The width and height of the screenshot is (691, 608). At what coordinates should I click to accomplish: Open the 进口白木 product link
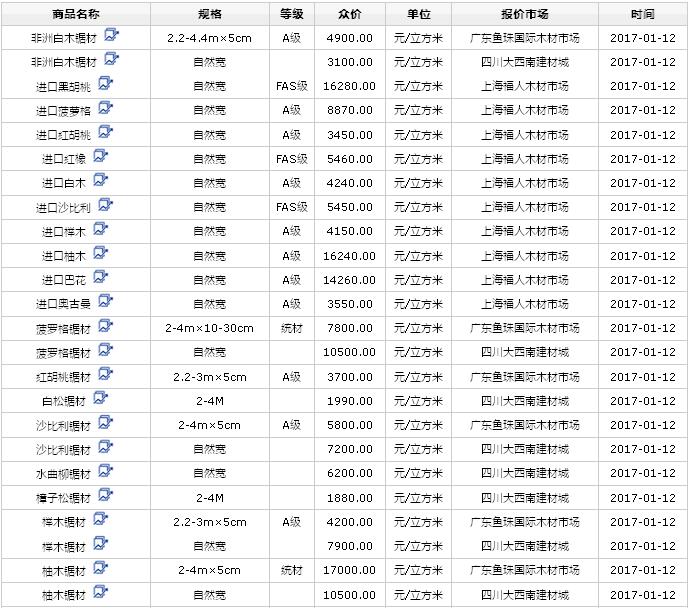[x=64, y=183]
